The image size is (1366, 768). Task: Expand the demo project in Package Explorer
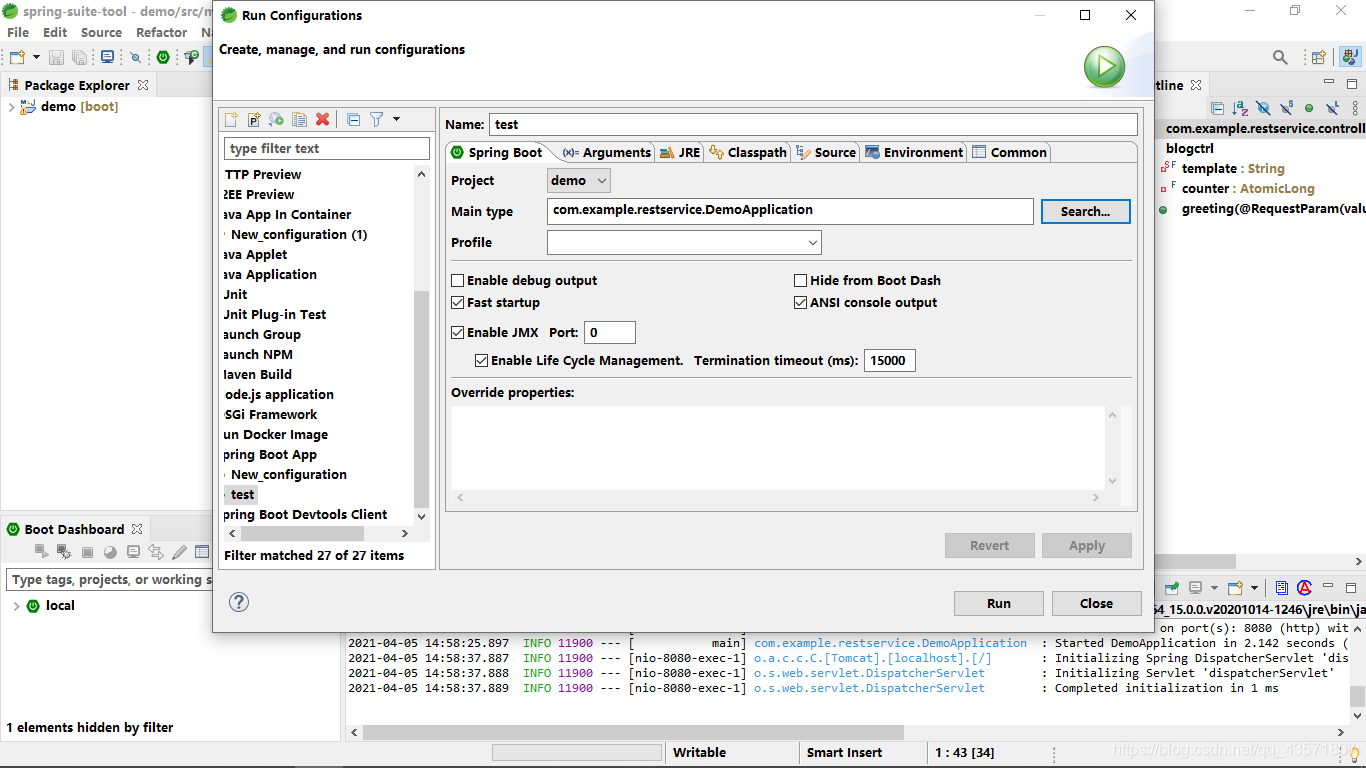pyautogui.click(x=11, y=107)
